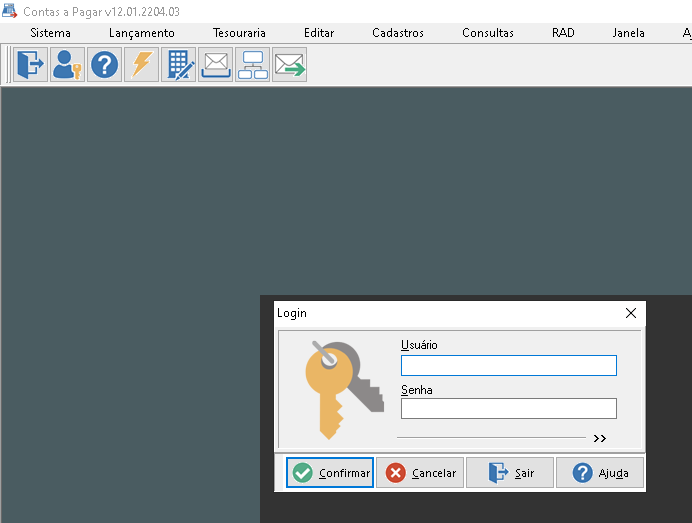Viewport: 692px width, 523px height.
Task: Open the Consultas menu
Action: click(488, 33)
